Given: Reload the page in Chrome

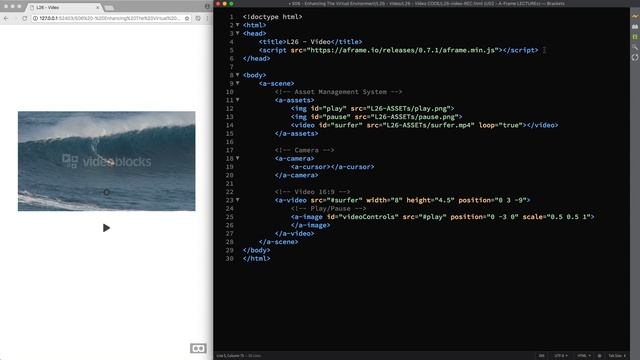Looking at the screenshot, I should click(x=25, y=18).
